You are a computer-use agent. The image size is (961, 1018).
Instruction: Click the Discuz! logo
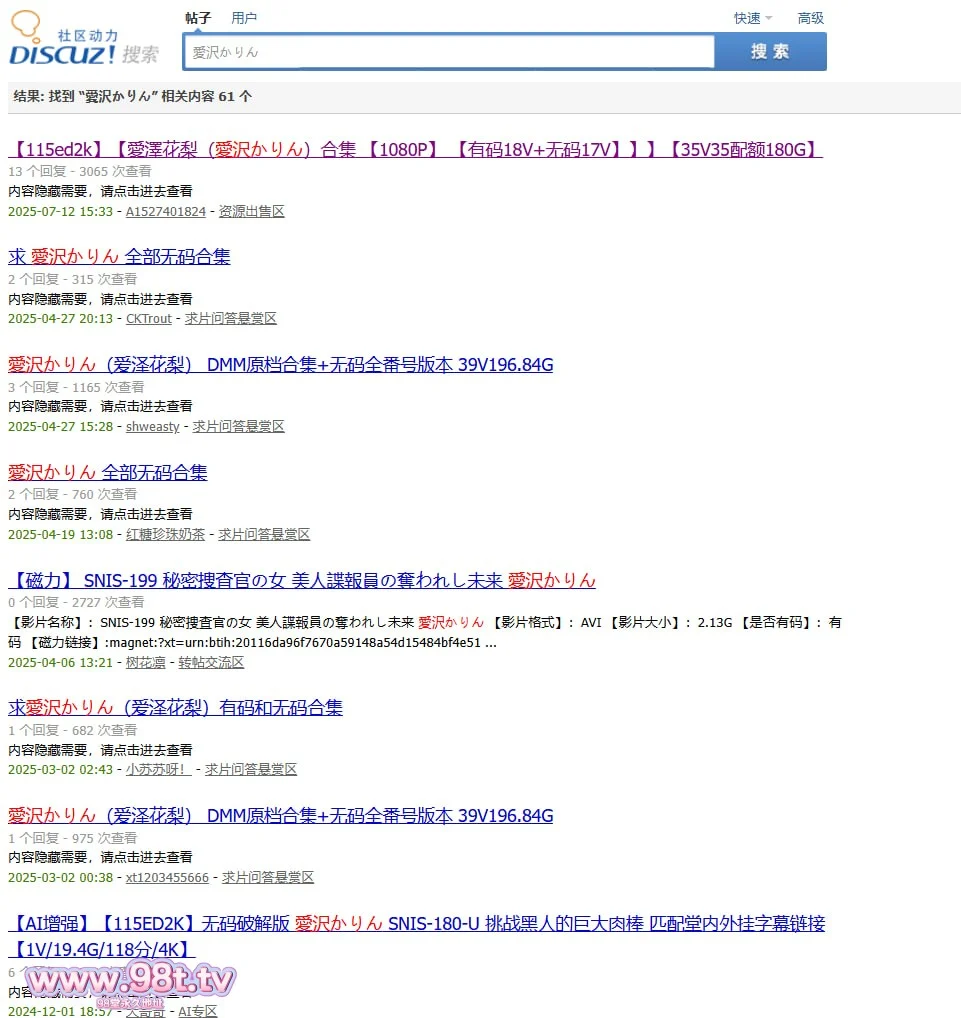pyautogui.click(x=83, y=40)
